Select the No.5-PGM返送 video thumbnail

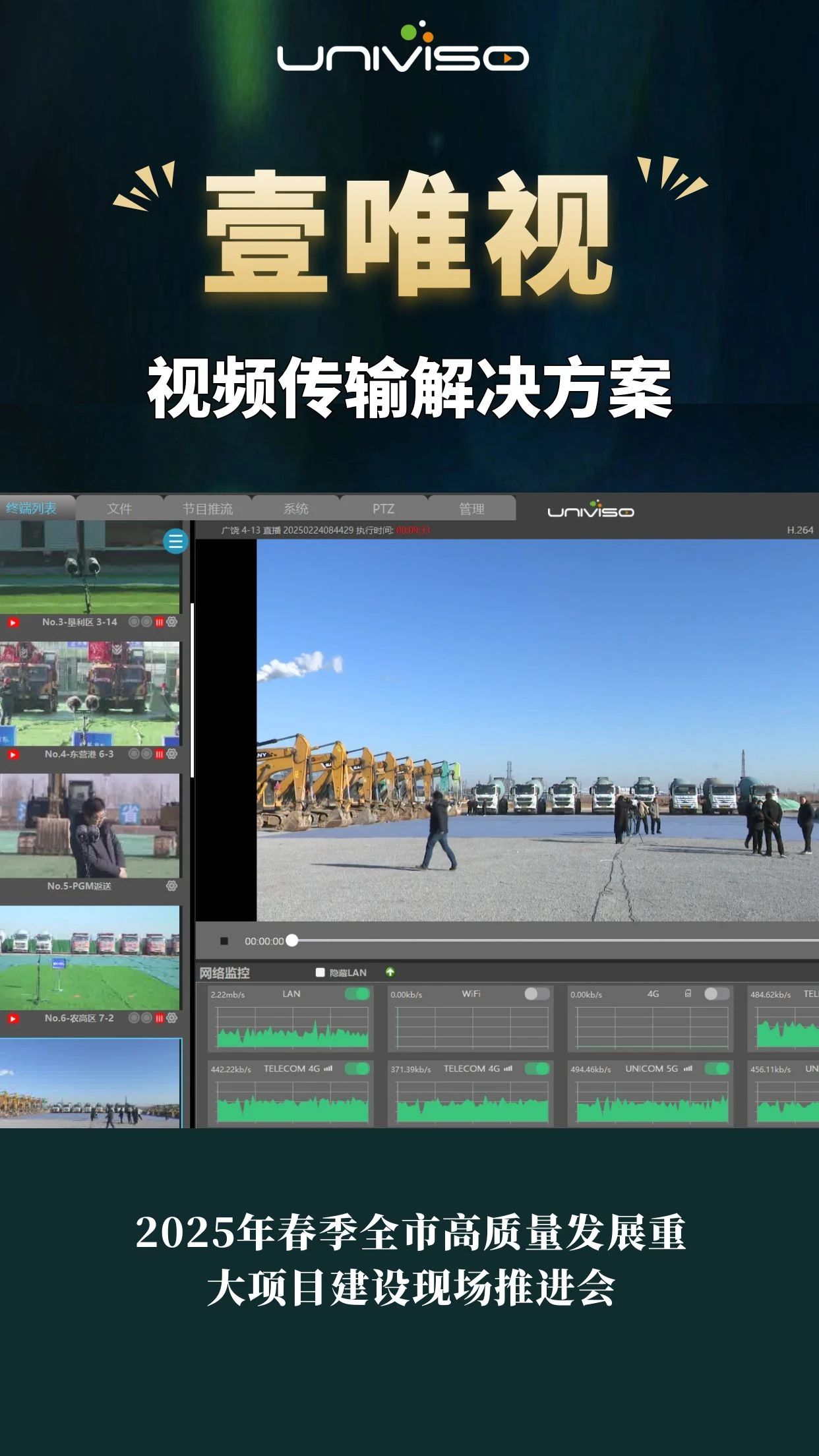tap(90, 826)
